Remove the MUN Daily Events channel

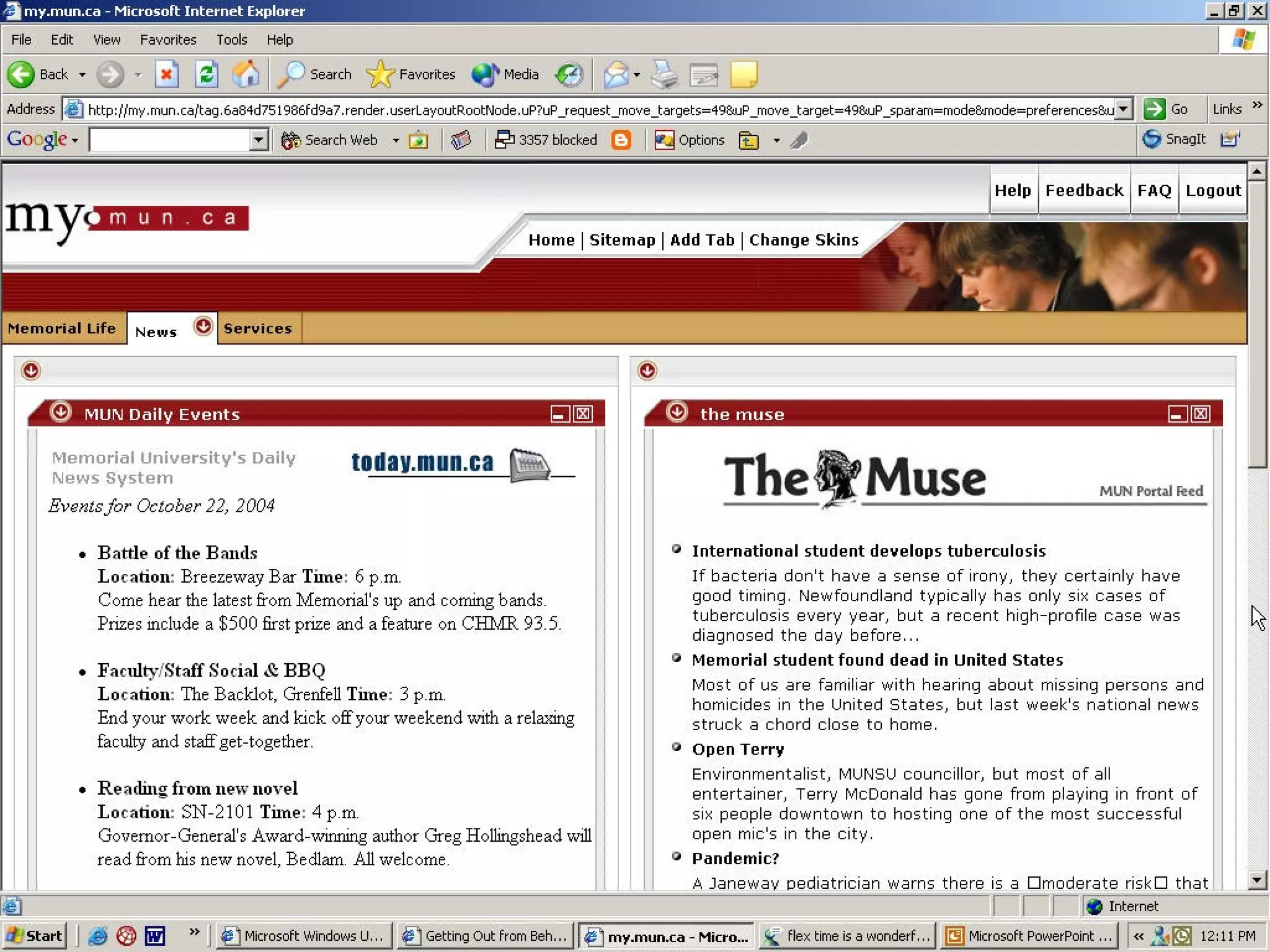[583, 414]
